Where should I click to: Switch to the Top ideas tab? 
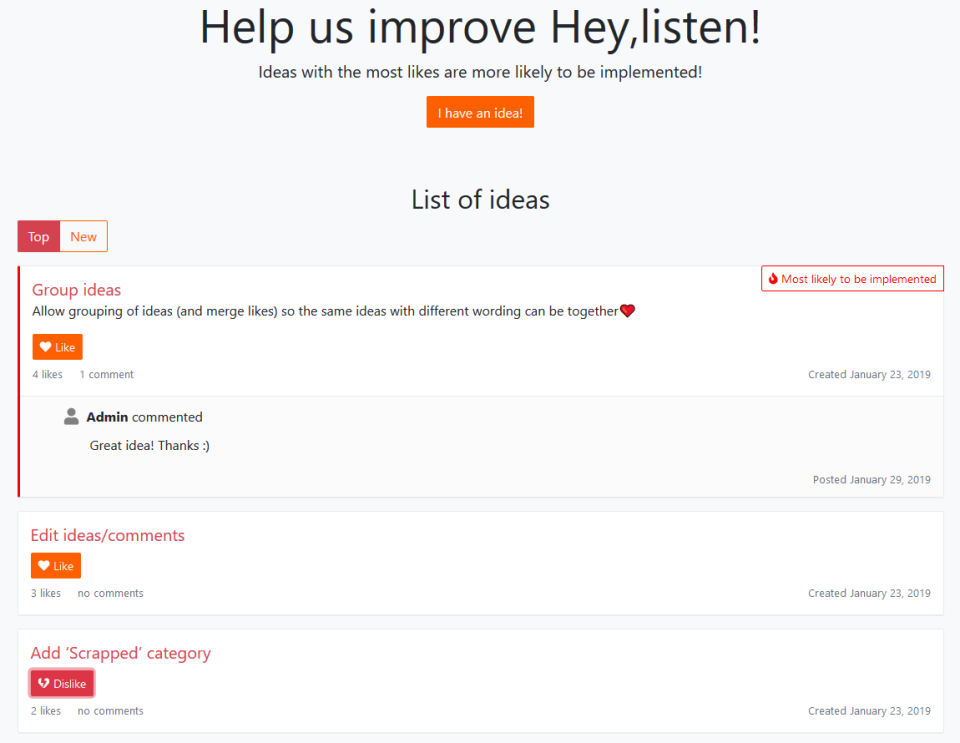(x=39, y=236)
